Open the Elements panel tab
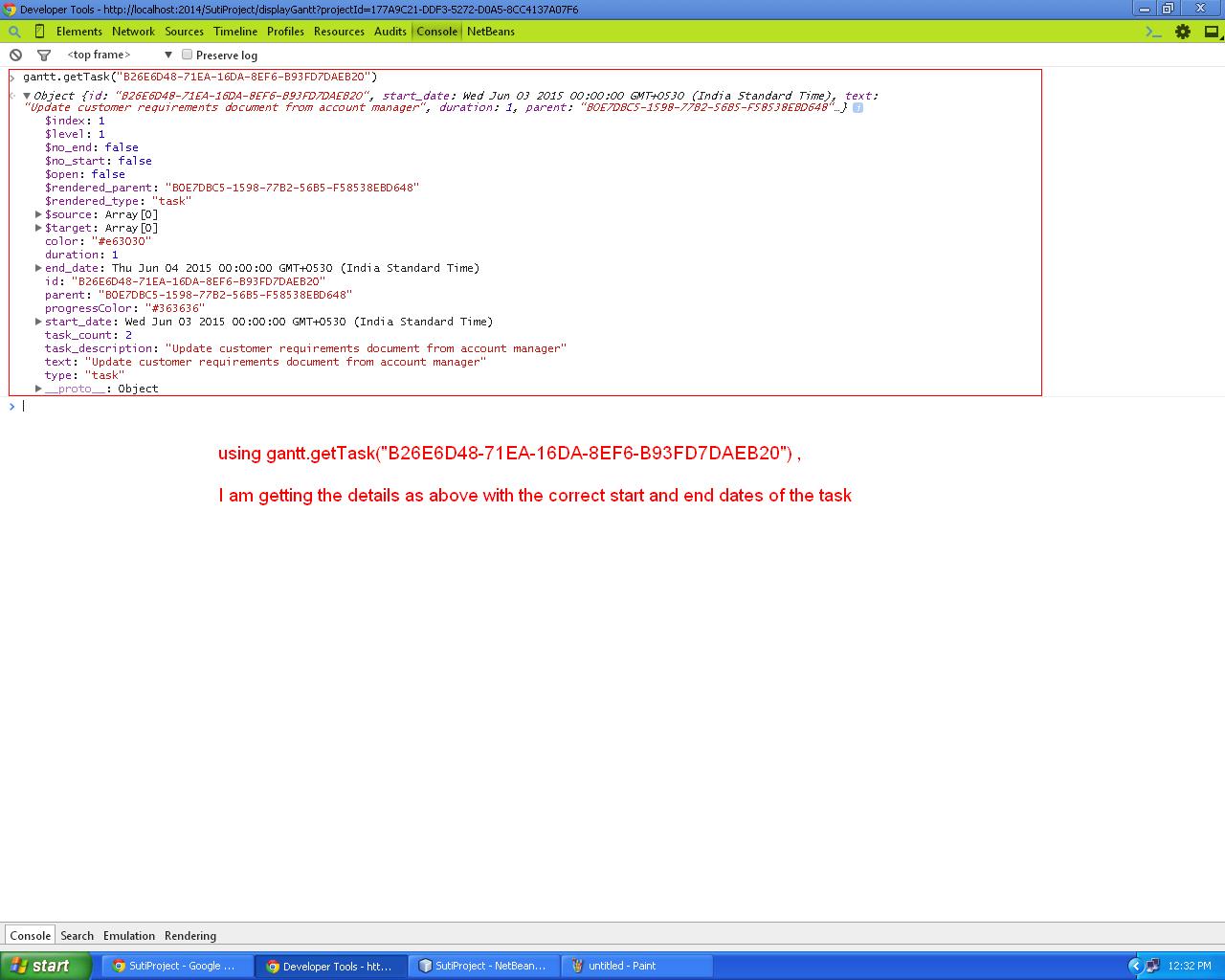Screen dimensions: 1225x980 coord(78,32)
